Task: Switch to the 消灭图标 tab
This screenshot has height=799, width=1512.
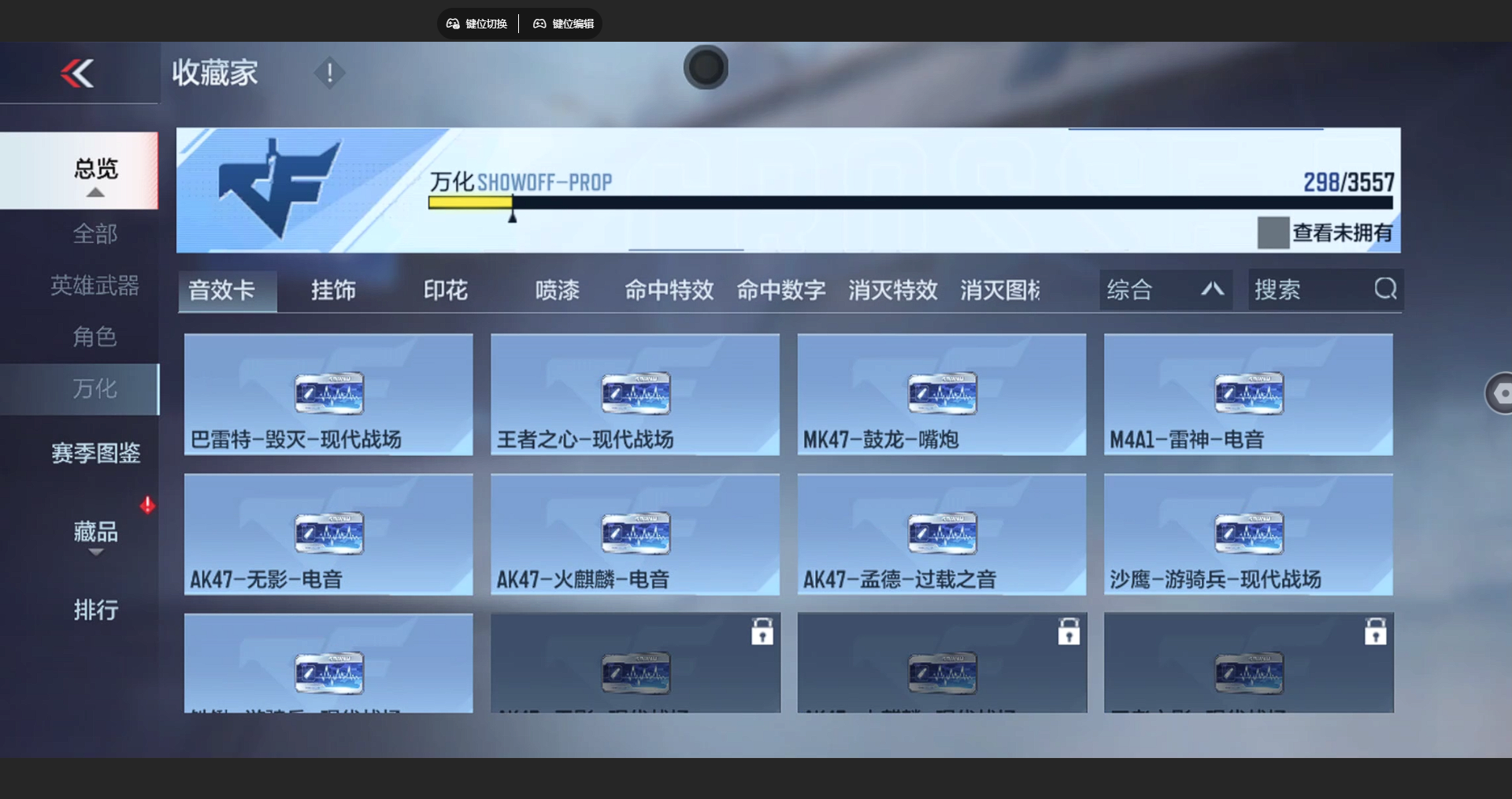Action: 1000,291
